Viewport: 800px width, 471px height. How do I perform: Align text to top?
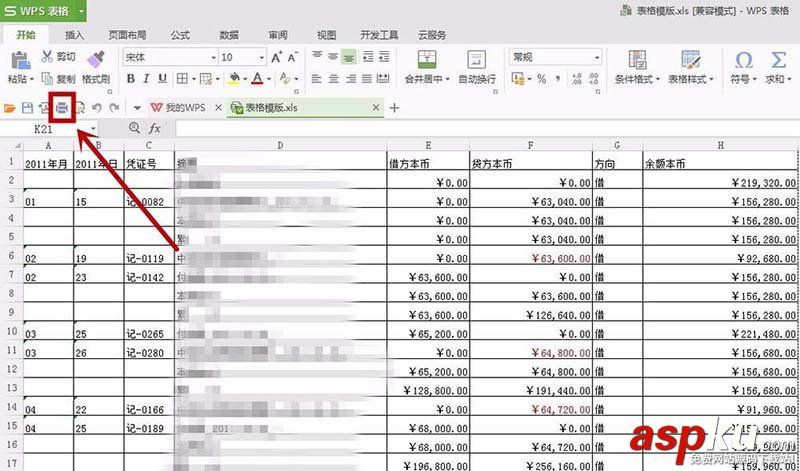(x=317, y=56)
